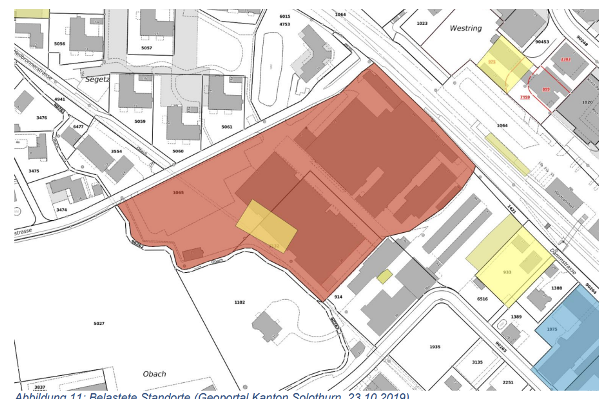Viewport: 614px width, 408px height.
Task: Select parcel number 933 in yellow area
Action: [507, 272]
